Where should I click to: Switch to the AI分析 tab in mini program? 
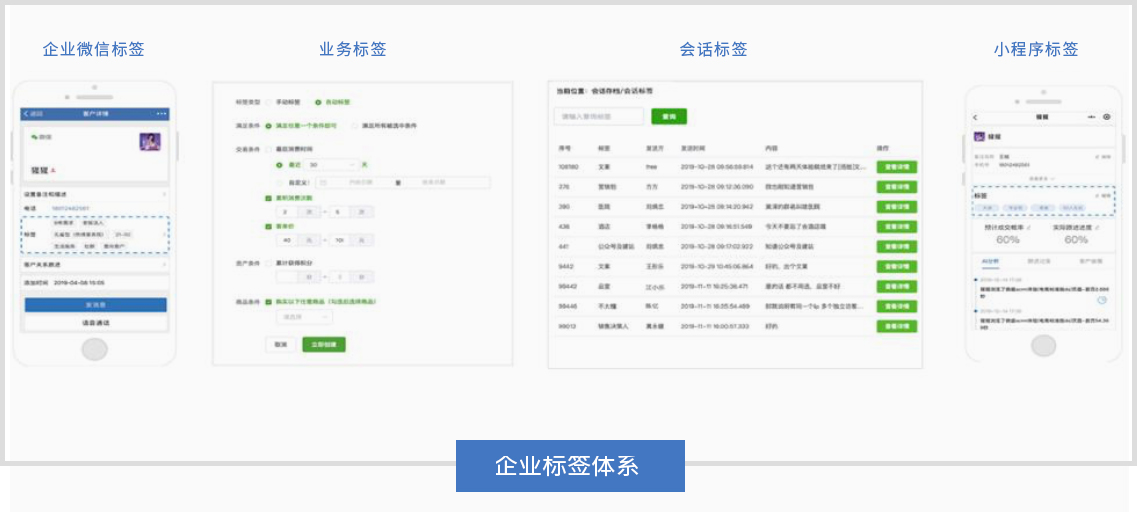pos(990,261)
